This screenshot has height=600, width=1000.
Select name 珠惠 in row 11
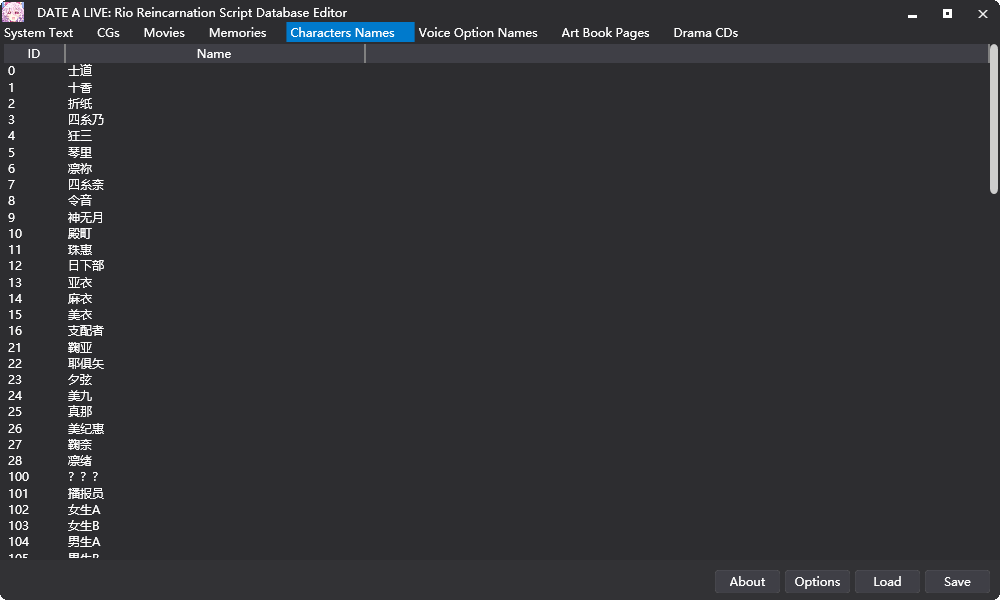tap(80, 249)
